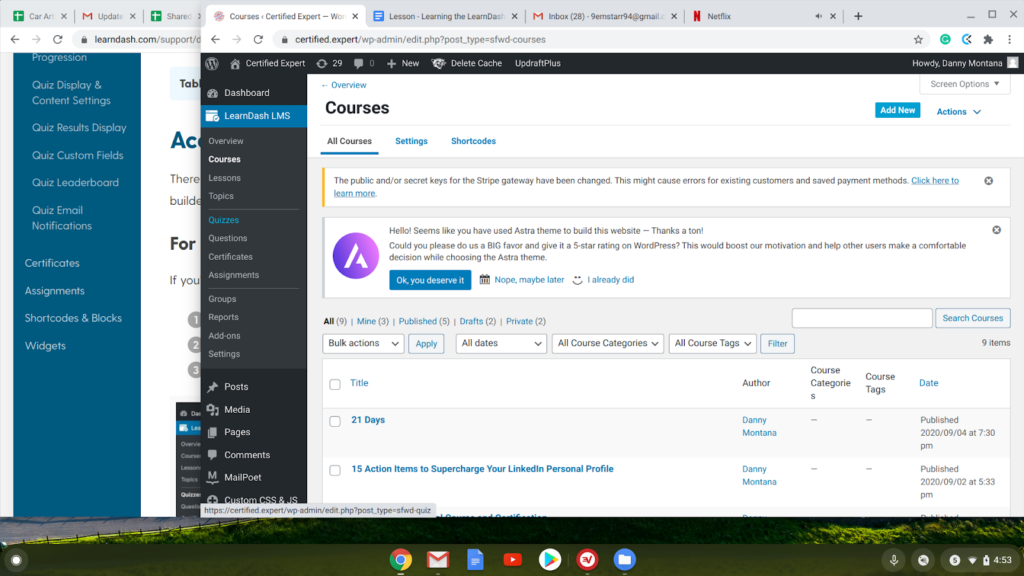Click the Delete Cache icon
1024x576 pixels.
(438, 63)
